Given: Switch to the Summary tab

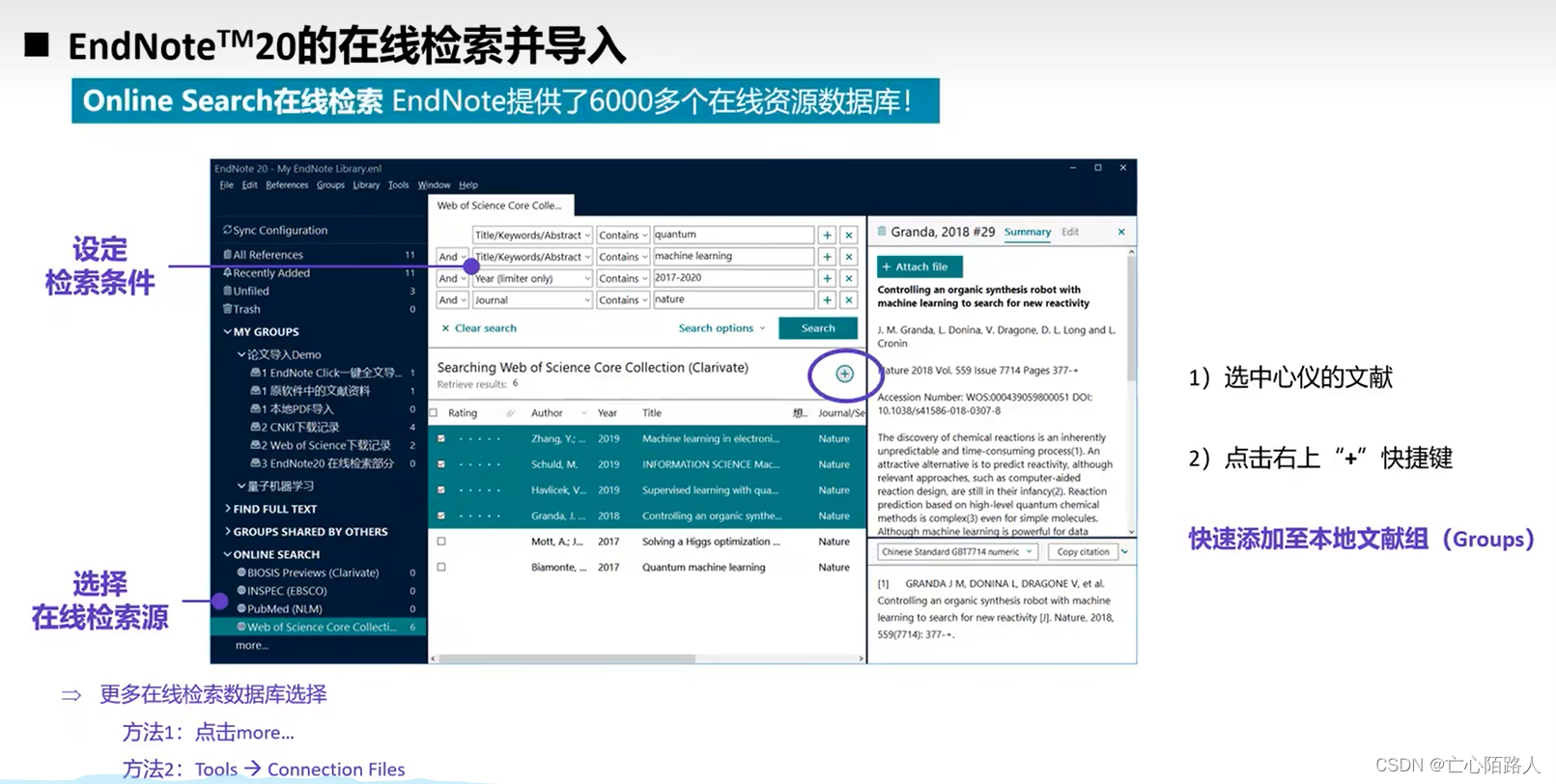Looking at the screenshot, I should pos(1027,232).
